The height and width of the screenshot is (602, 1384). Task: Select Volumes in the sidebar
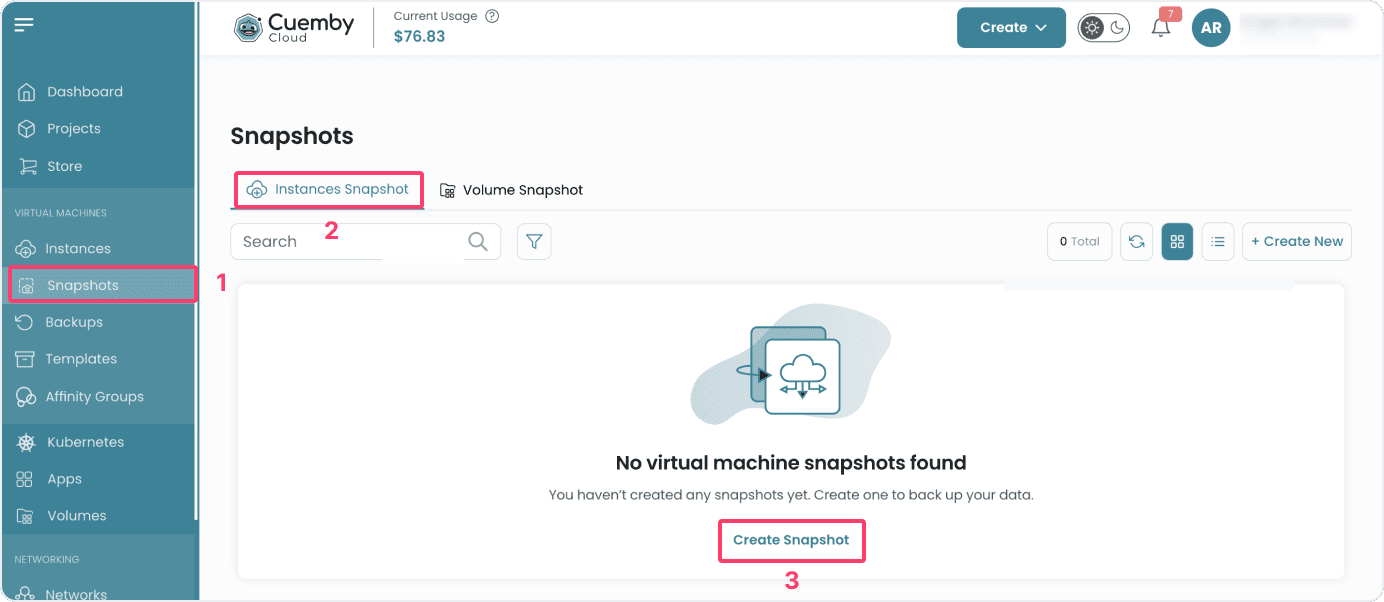tap(77, 515)
